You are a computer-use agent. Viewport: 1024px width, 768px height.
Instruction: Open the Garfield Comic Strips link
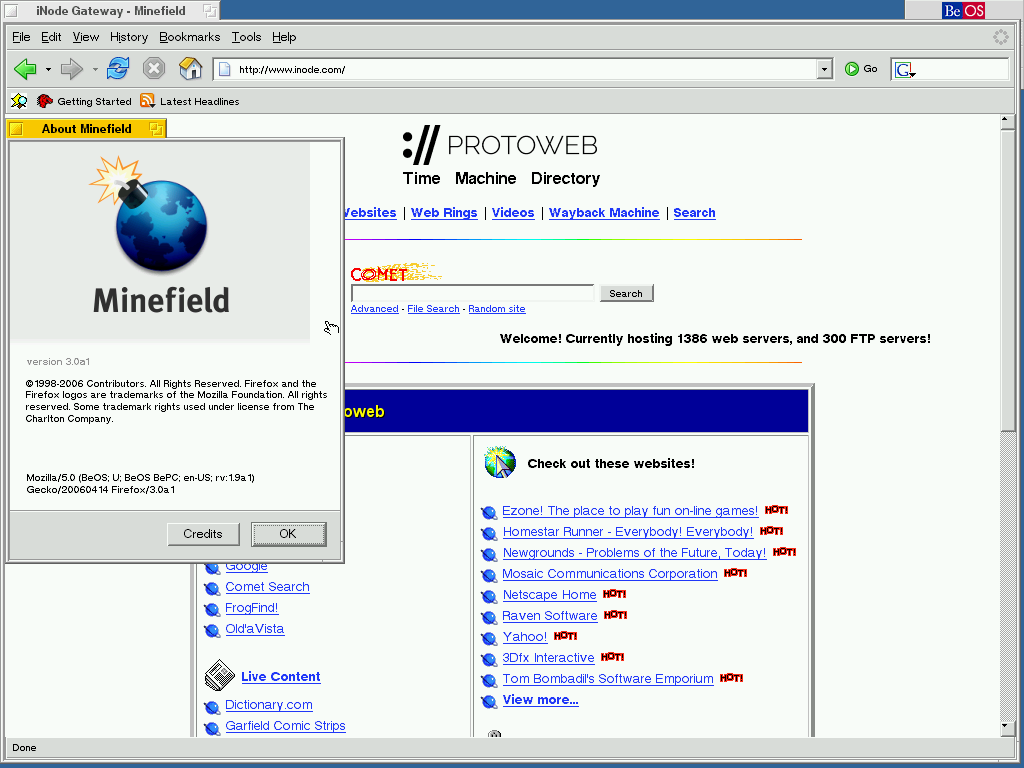point(285,726)
